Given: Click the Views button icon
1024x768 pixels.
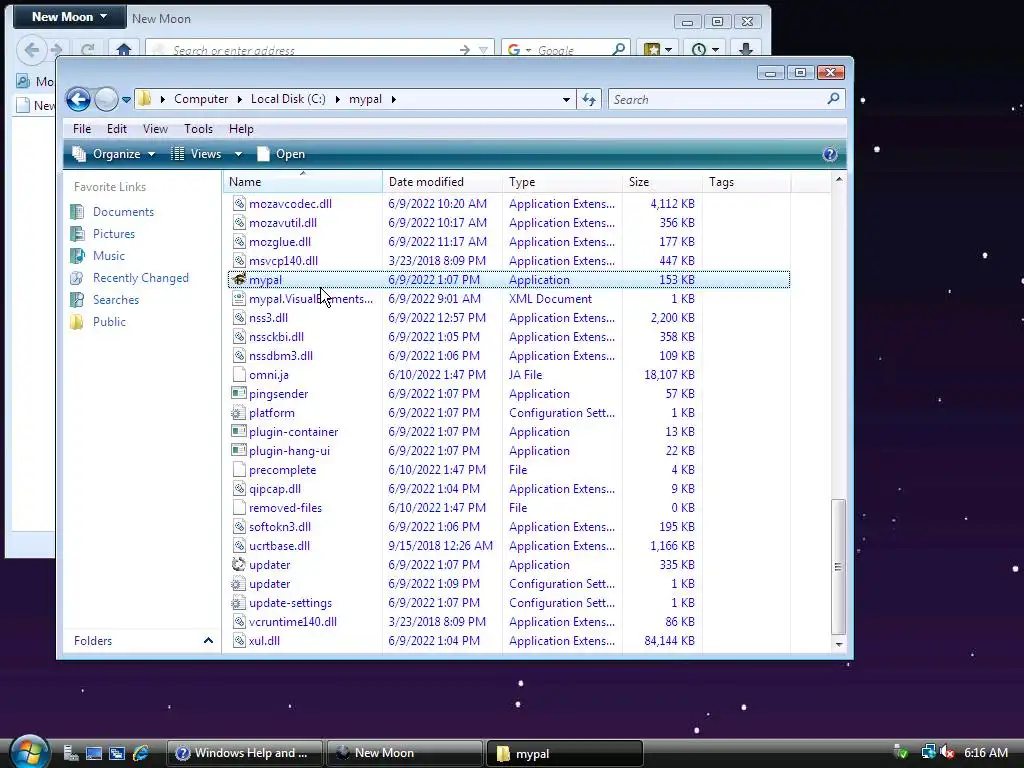Looking at the screenshot, I should (x=178, y=154).
